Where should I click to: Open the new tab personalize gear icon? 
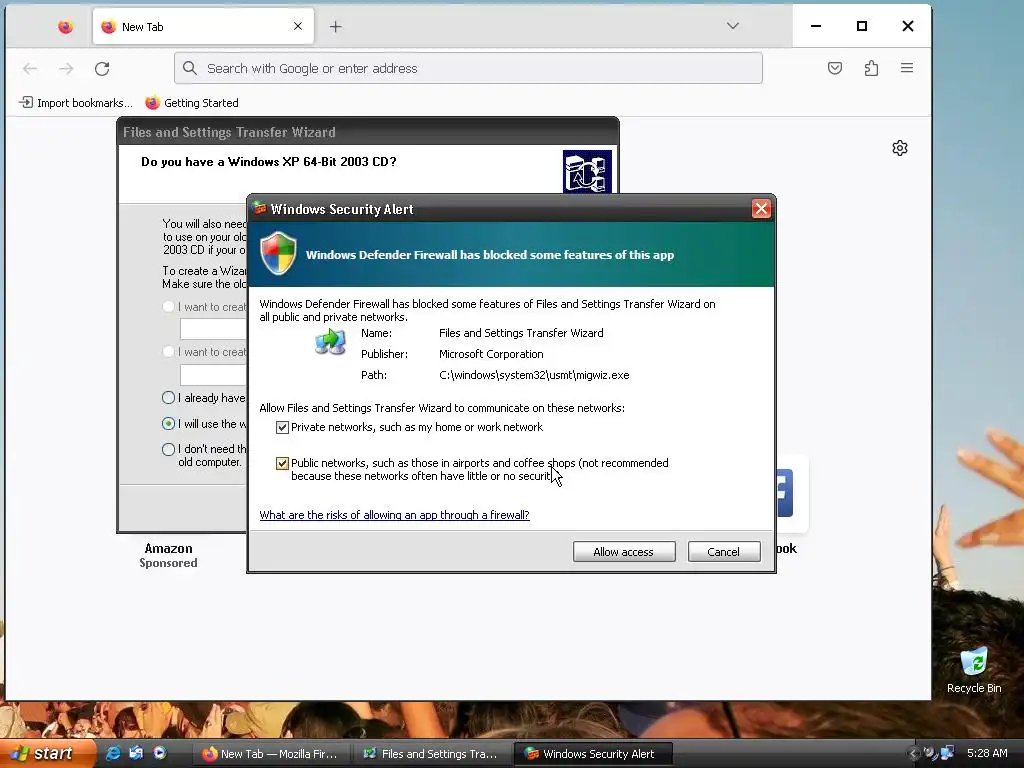[900, 148]
